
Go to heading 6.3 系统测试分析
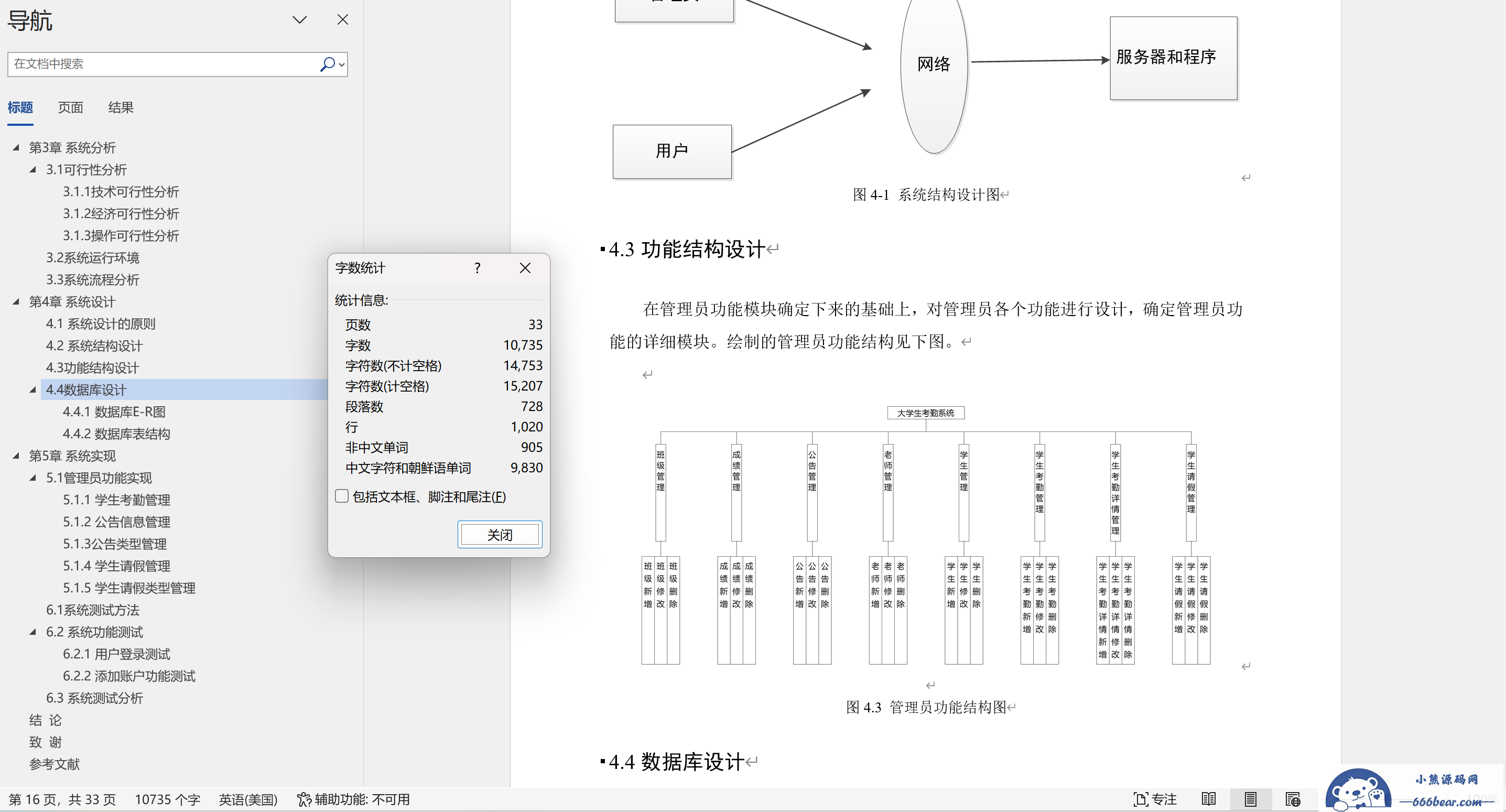click(94, 698)
